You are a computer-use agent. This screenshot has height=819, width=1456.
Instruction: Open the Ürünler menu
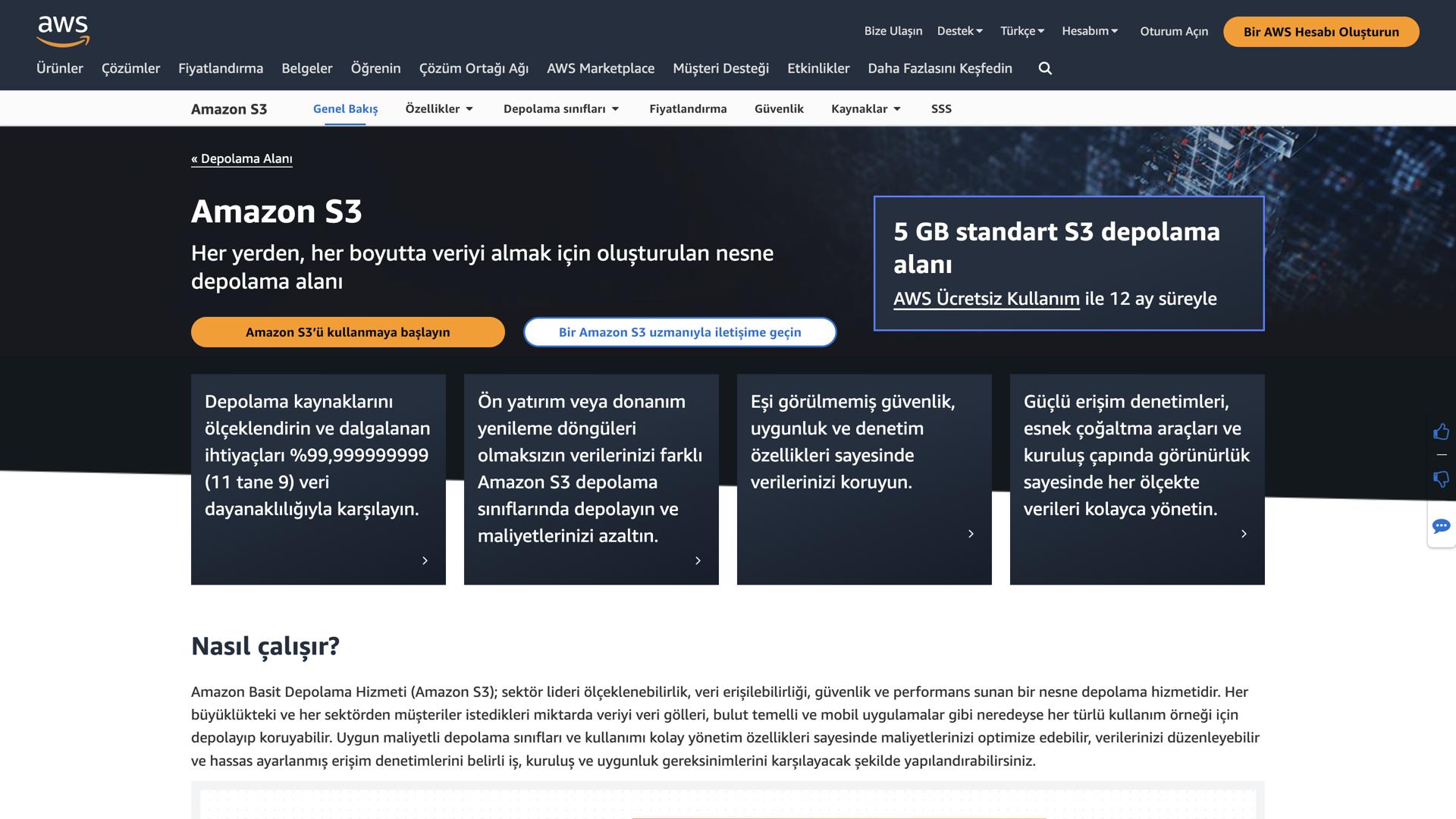coord(60,68)
